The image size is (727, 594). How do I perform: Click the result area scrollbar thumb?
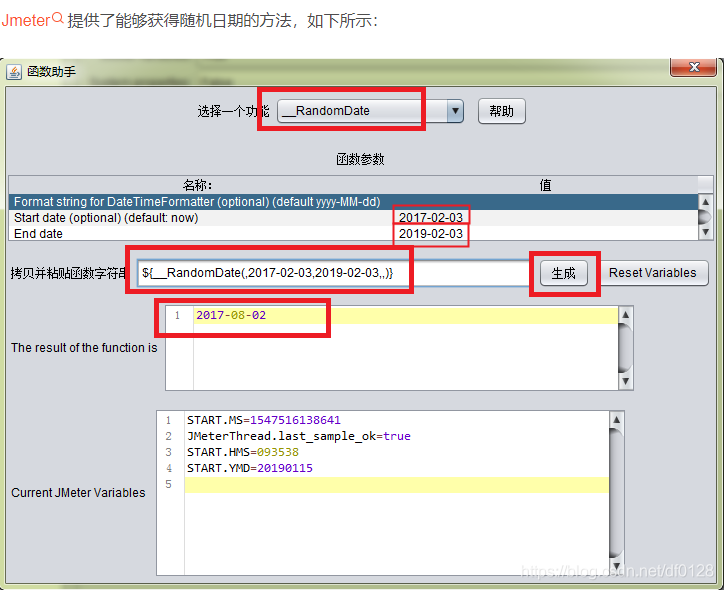(x=625, y=348)
